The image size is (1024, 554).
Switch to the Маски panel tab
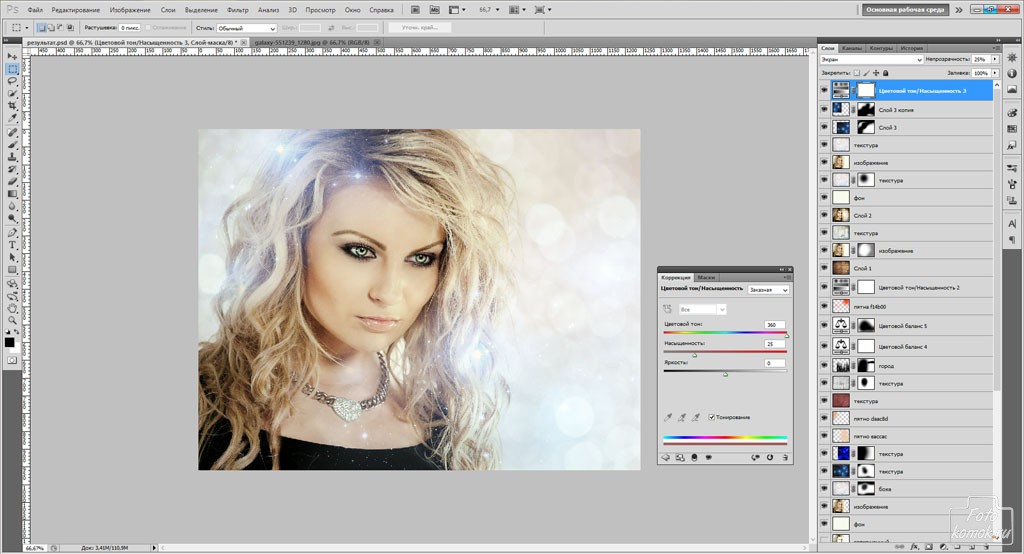pyautogui.click(x=706, y=276)
